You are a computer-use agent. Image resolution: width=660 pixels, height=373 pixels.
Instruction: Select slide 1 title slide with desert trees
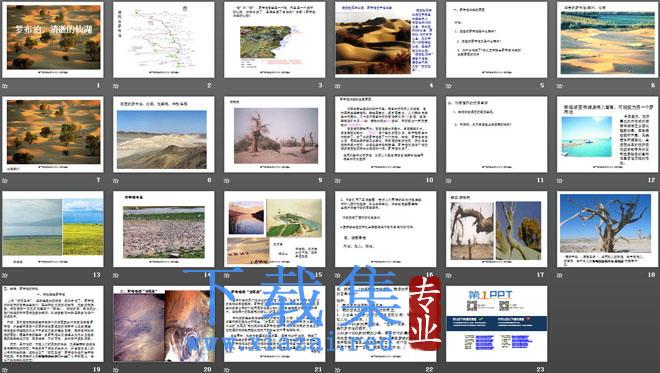click(53, 40)
